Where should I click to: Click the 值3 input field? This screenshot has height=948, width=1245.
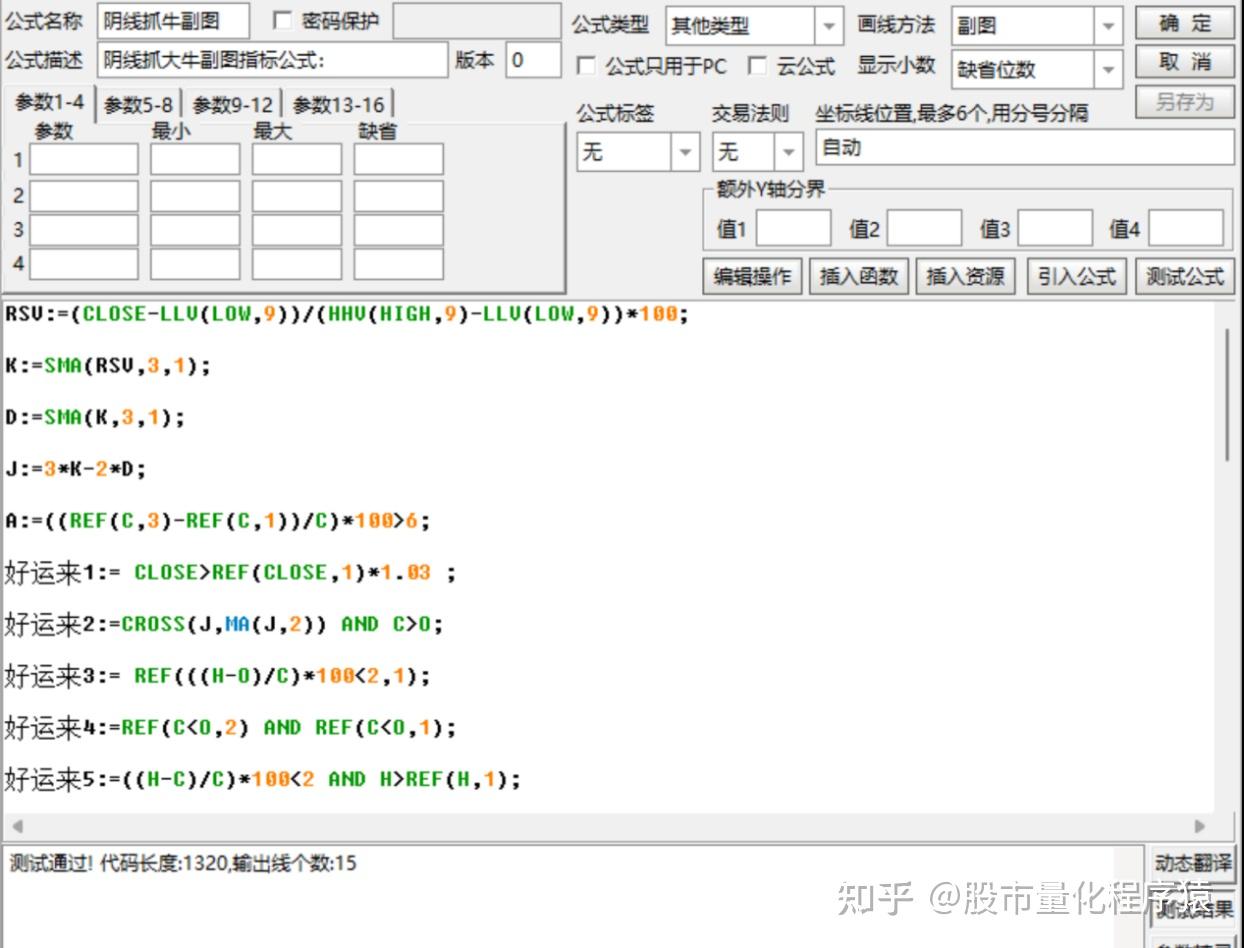tap(1055, 229)
